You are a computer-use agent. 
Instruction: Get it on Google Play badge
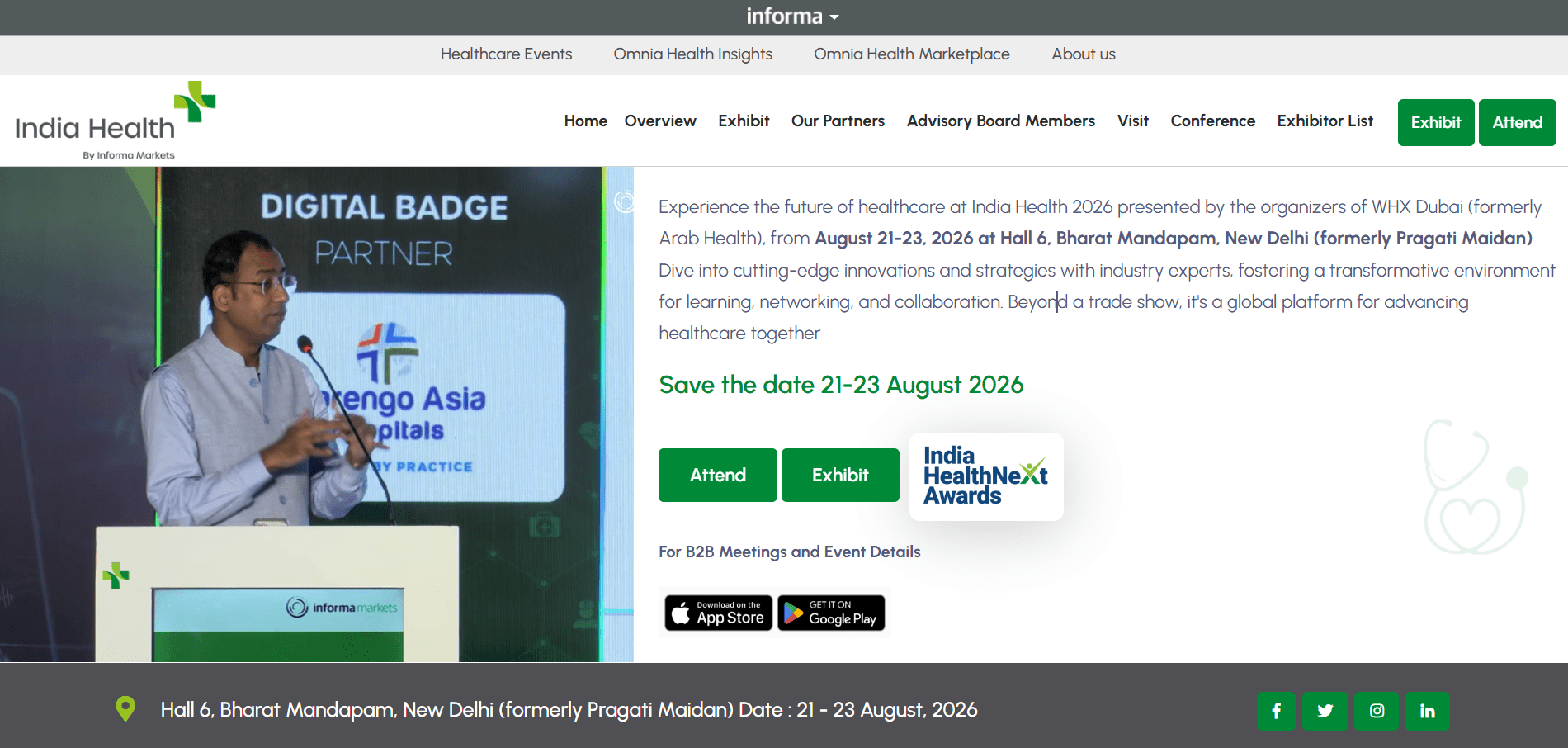pyautogui.click(x=831, y=613)
